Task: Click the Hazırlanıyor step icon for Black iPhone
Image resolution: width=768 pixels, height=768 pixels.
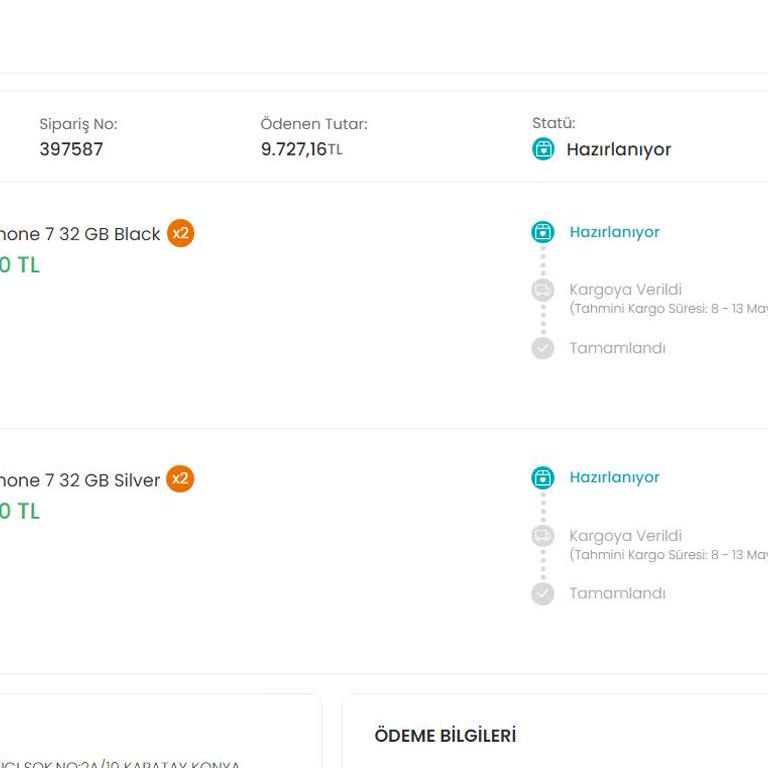Action: tap(543, 232)
